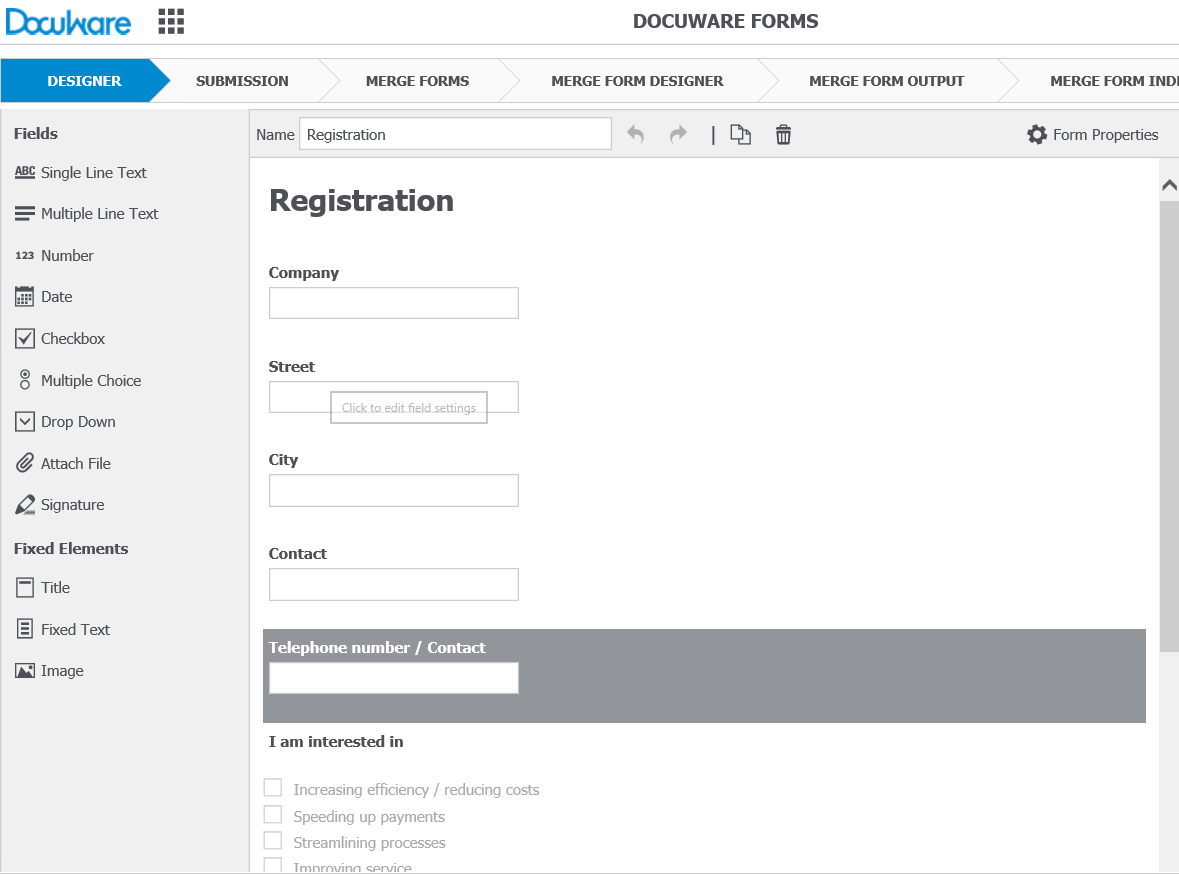1179x874 pixels.
Task: Insert a Date field
Action: pos(57,296)
